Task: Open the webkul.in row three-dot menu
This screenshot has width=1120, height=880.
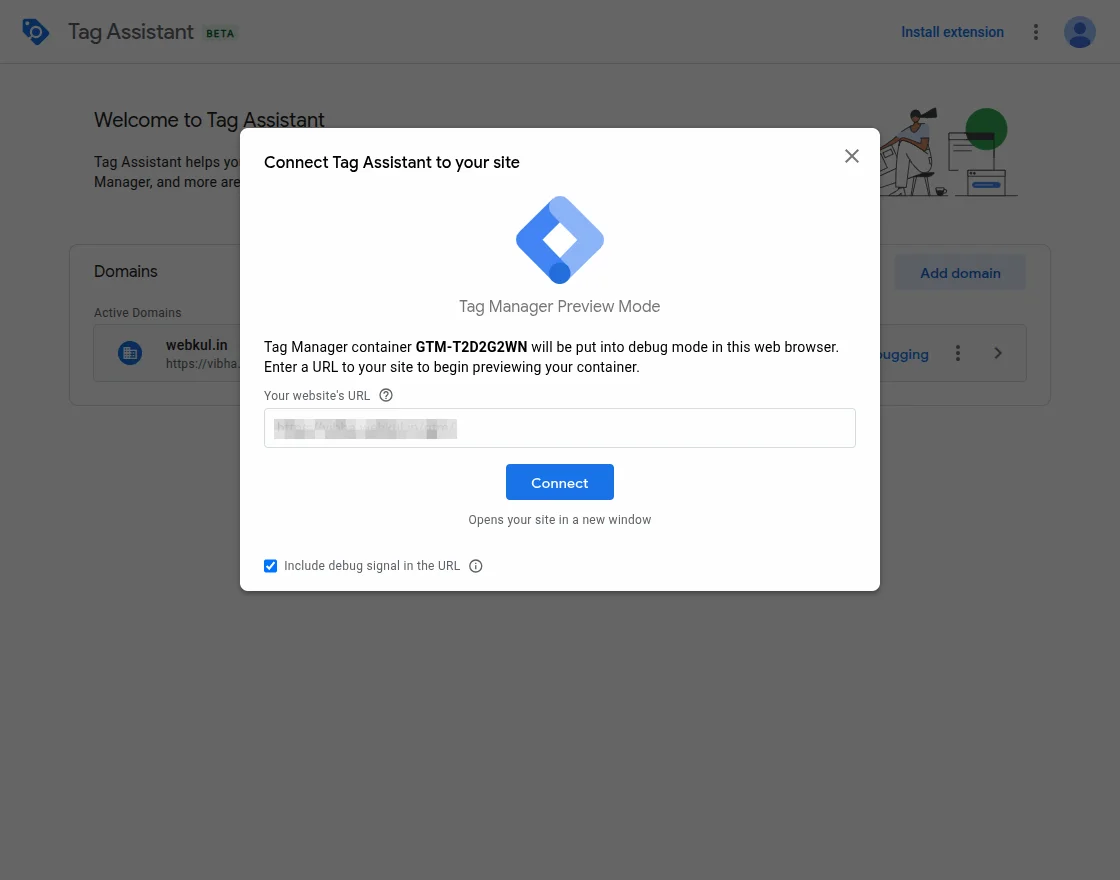Action: [x=958, y=352]
